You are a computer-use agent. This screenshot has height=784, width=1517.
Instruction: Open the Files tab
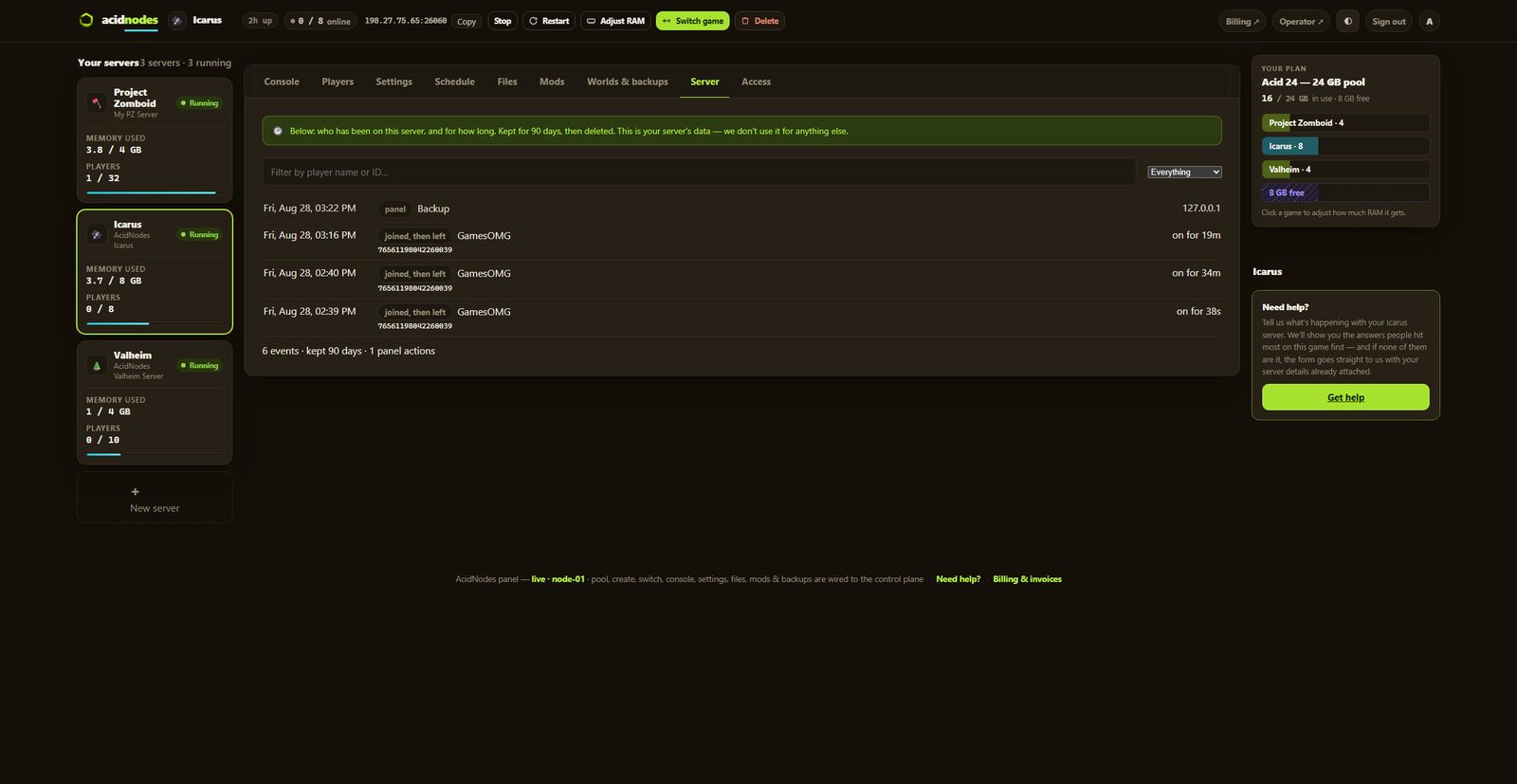(x=507, y=82)
